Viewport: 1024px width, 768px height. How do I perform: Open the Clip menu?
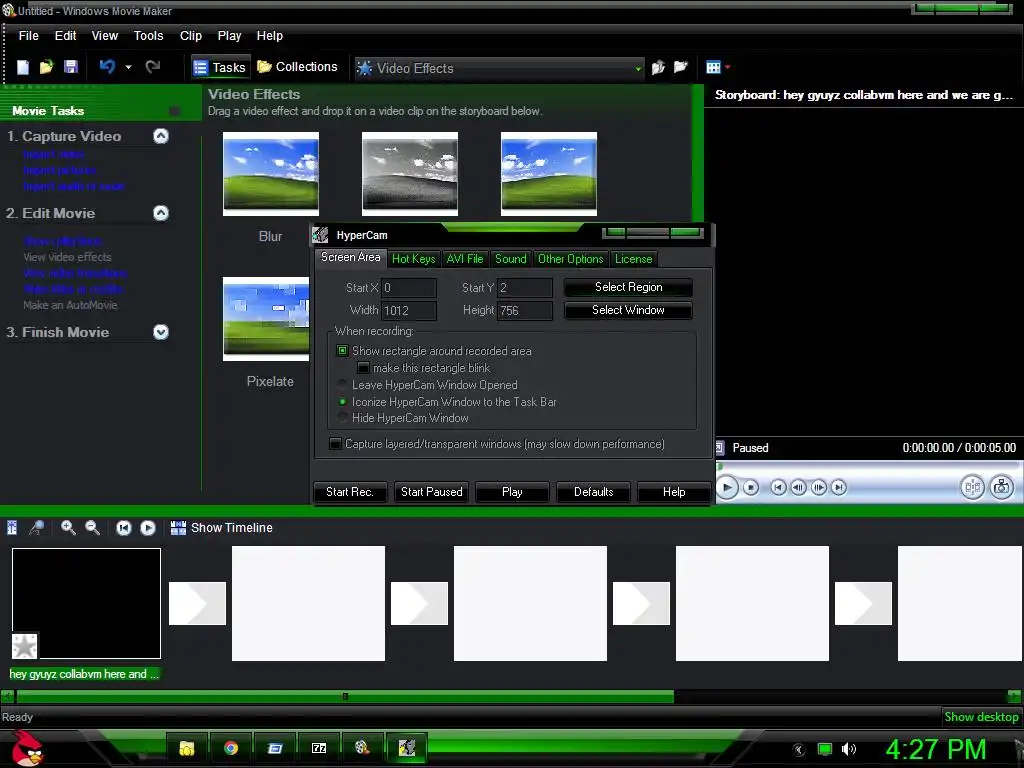point(191,36)
